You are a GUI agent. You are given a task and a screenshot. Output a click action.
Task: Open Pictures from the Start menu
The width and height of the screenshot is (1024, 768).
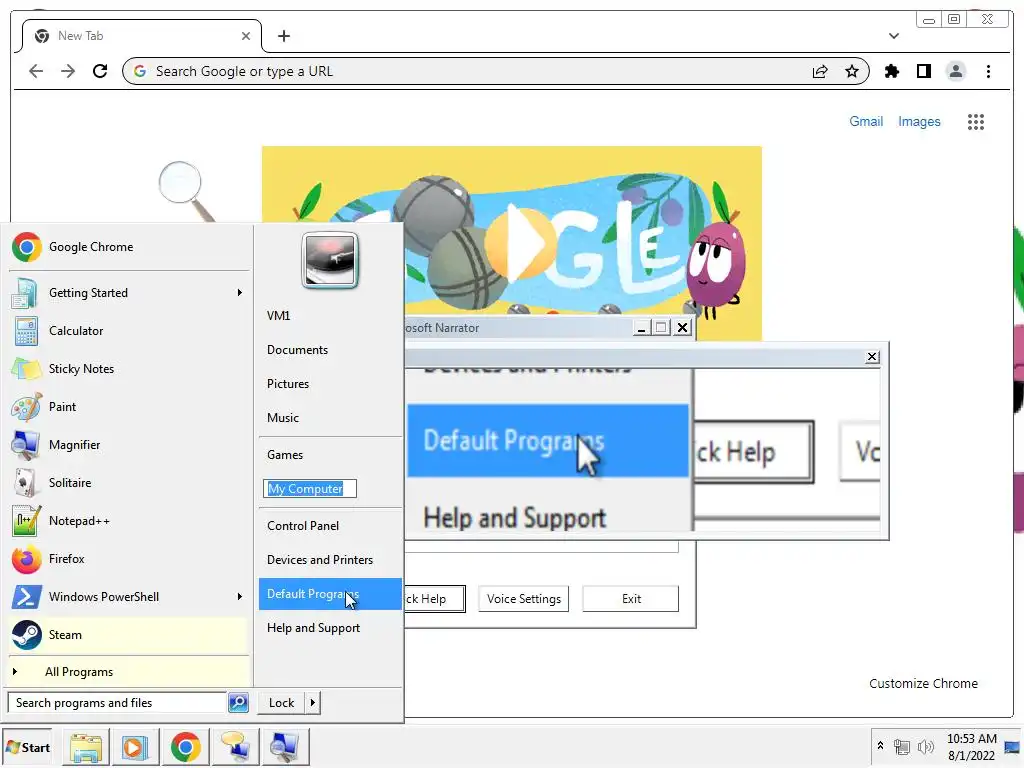pyautogui.click(x=330, y=383)
